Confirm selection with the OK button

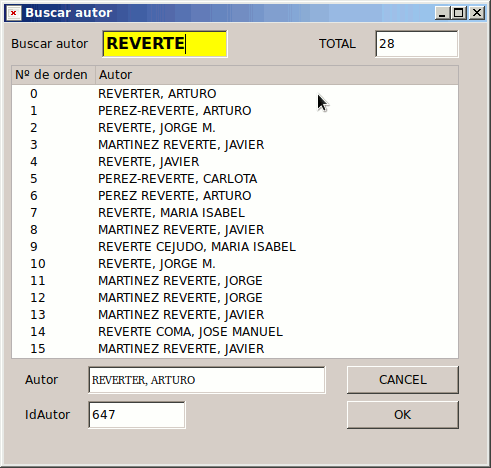pos(403,415)
